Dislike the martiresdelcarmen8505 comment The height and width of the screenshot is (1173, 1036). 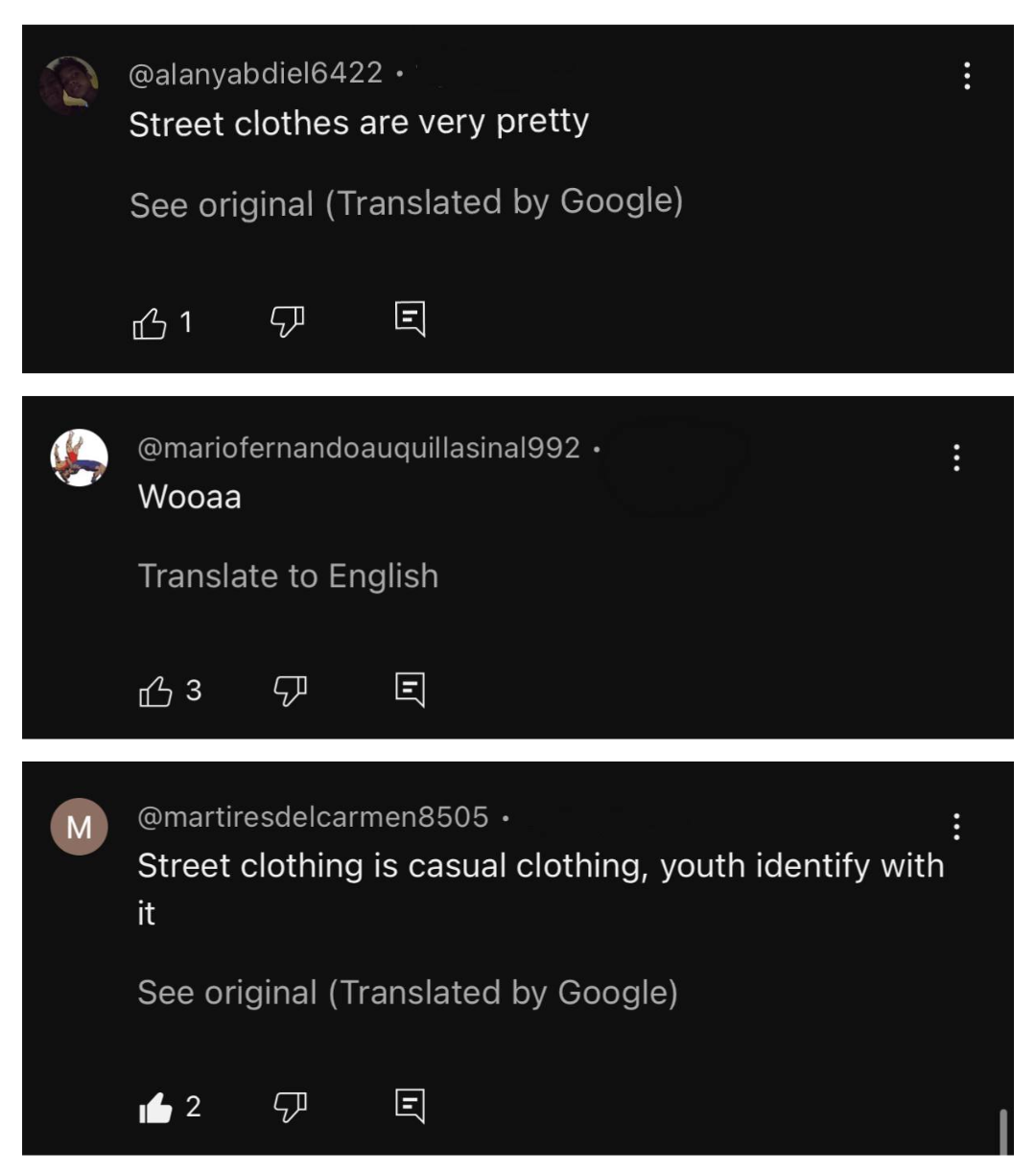[x=290, y=1107]
